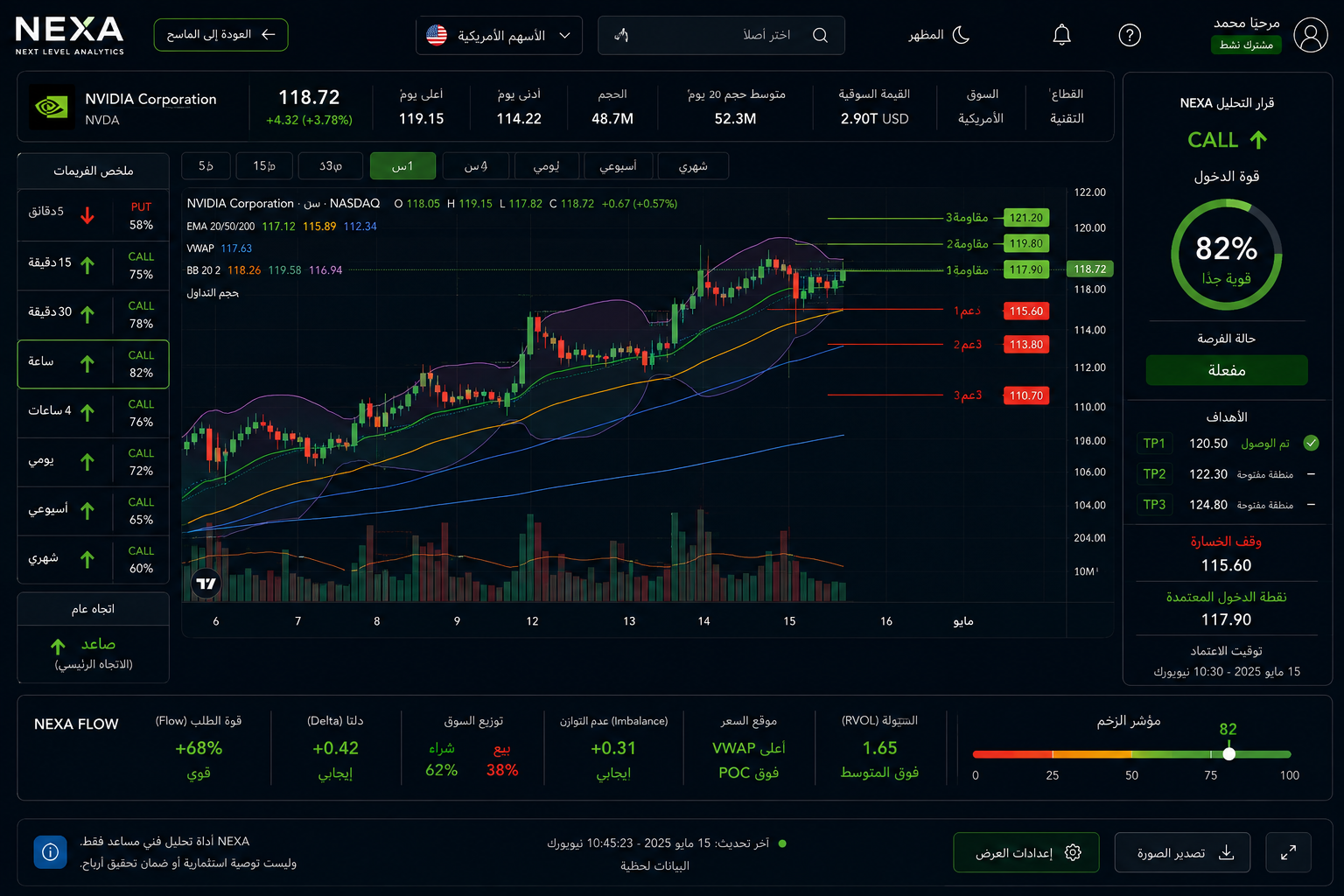Viewport: 1344px width, 896px height.
Task: Click the US flag icon
Action: coord(437,35)
